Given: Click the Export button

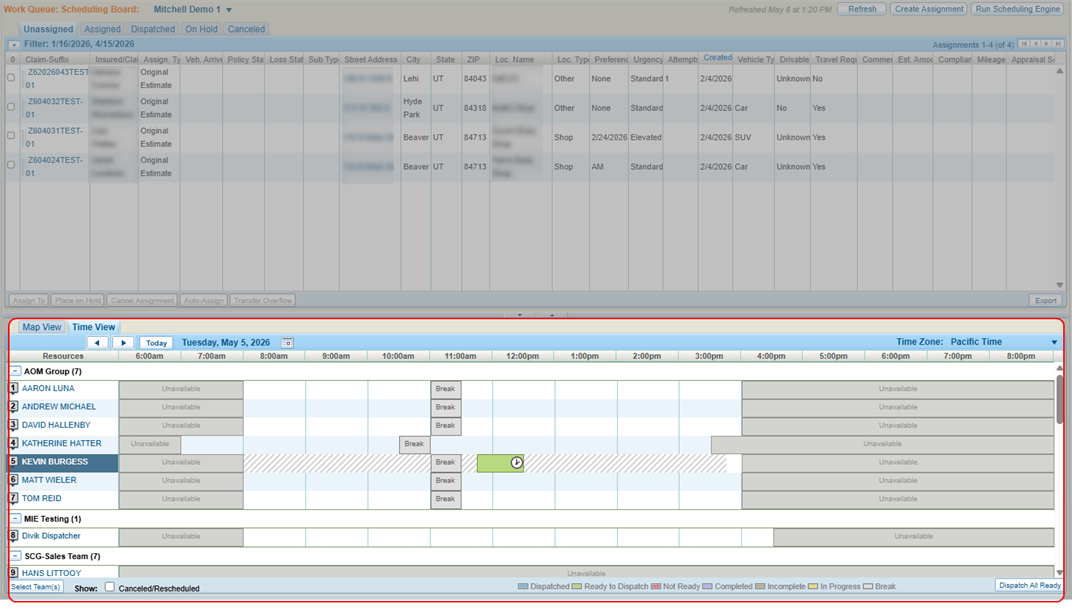Looking at the screenshot, I should (x=1045, y=301).
